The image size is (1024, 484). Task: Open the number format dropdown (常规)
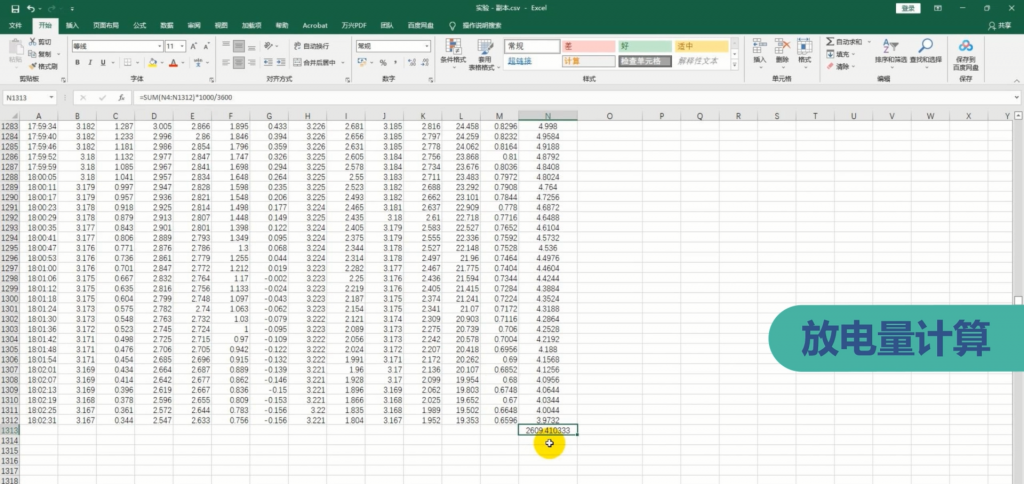[x=428, y=46]
